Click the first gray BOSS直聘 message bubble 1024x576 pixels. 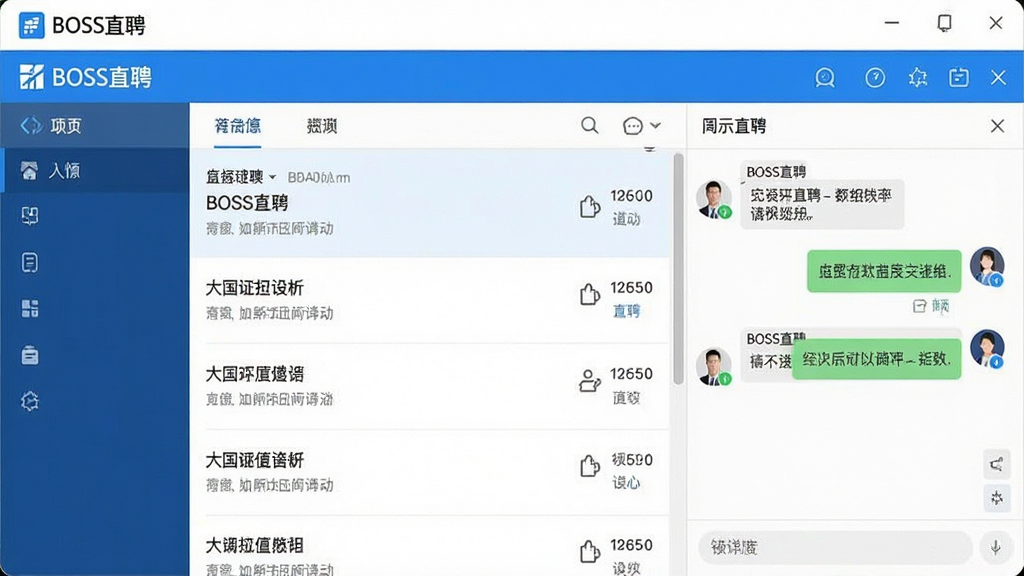tap(822, 204)
